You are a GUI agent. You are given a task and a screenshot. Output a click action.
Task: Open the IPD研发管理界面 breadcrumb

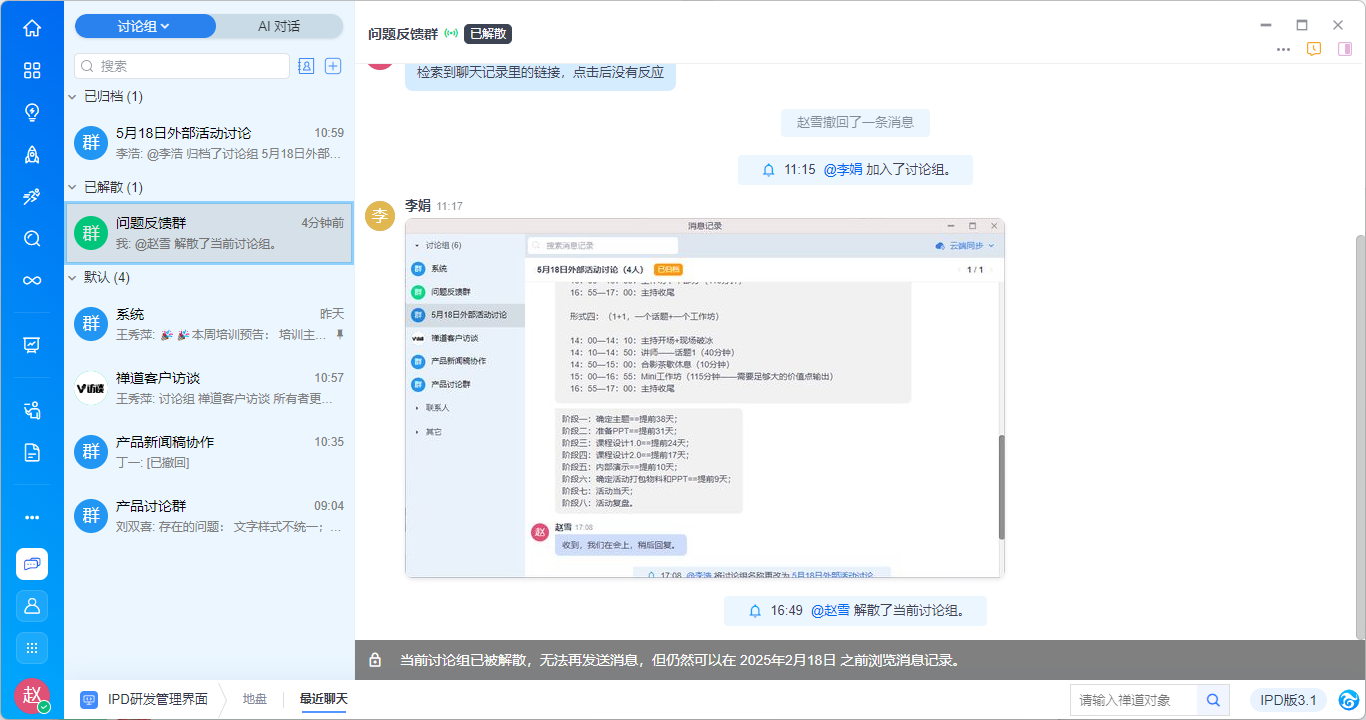(x=158, y=699)
